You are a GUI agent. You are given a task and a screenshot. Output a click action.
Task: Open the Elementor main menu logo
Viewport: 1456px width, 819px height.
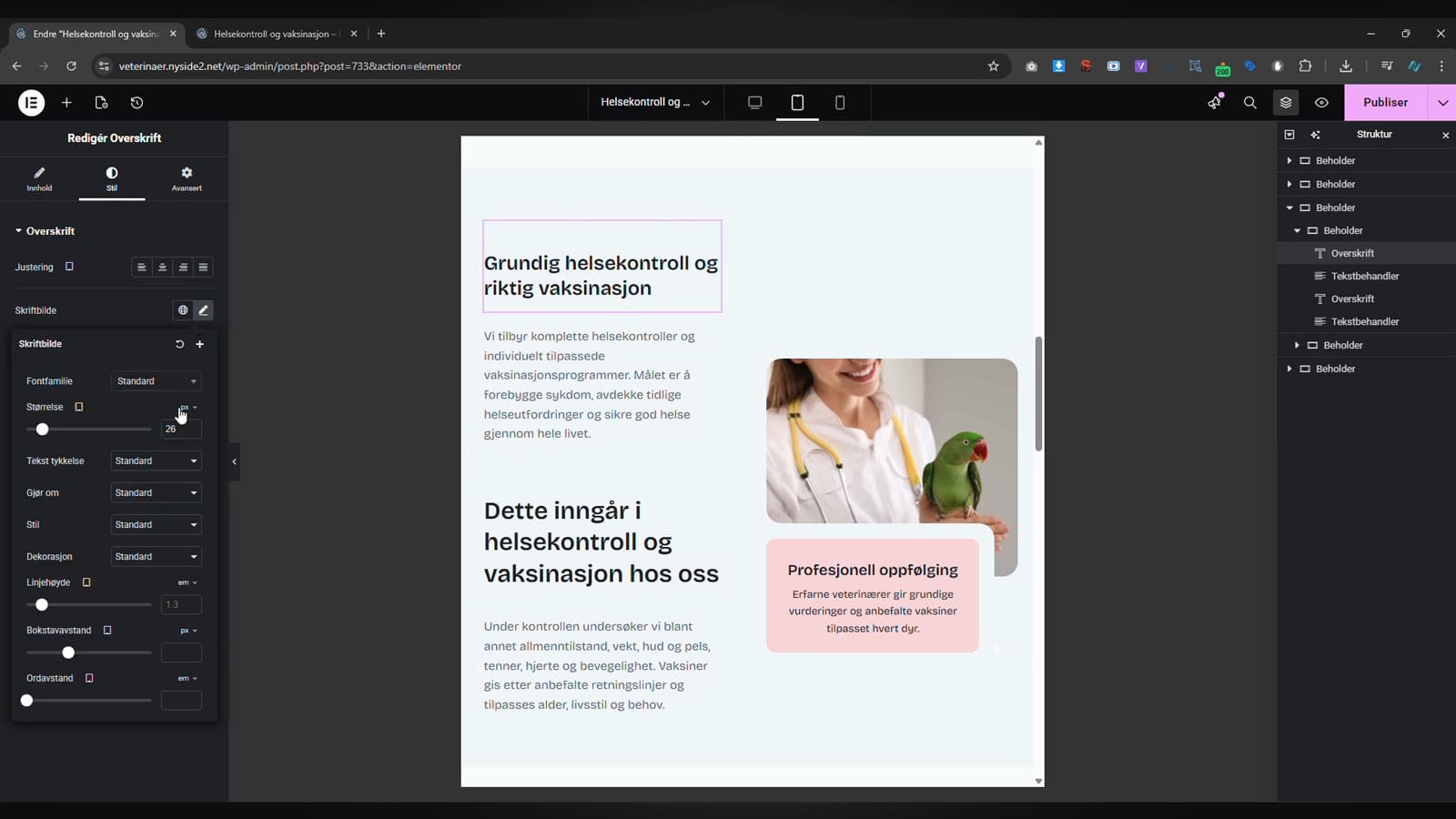click(x=31, y=103)
